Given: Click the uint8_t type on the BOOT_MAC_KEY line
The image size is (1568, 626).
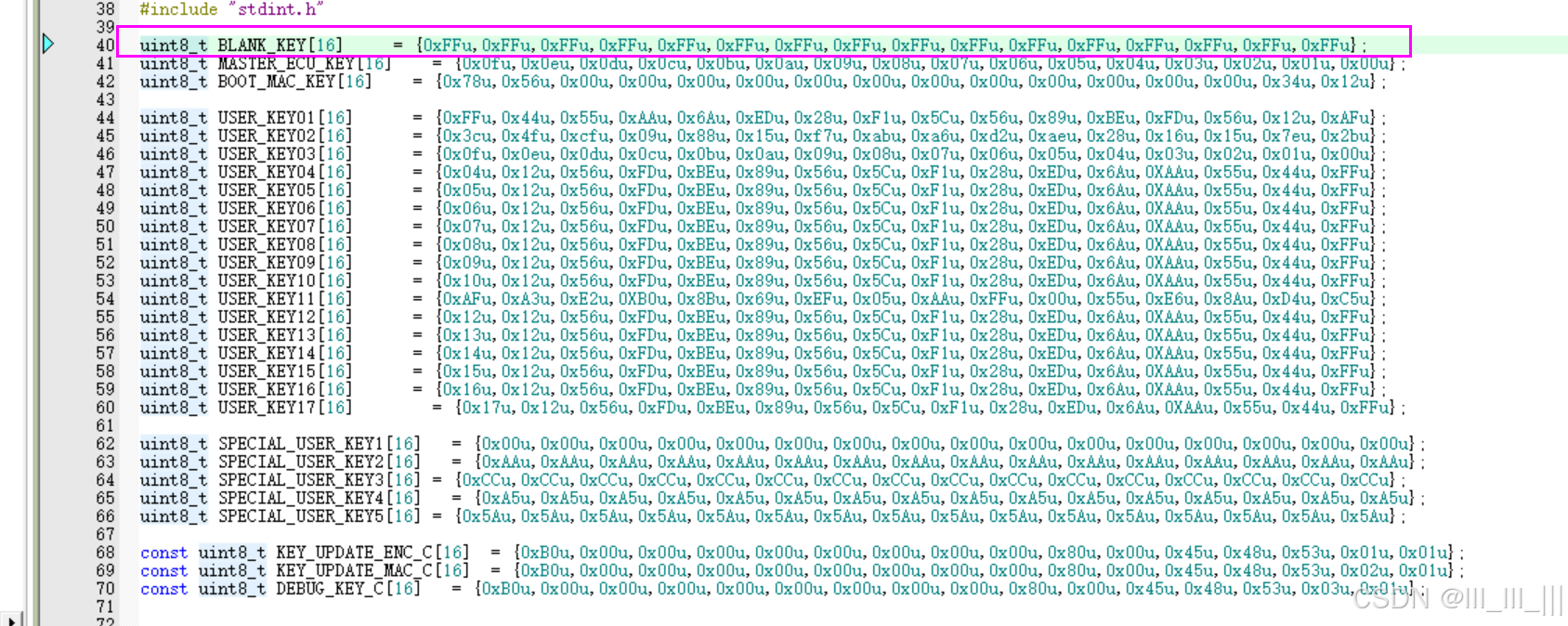Looking at the screenshot, I should coord(174,82).
